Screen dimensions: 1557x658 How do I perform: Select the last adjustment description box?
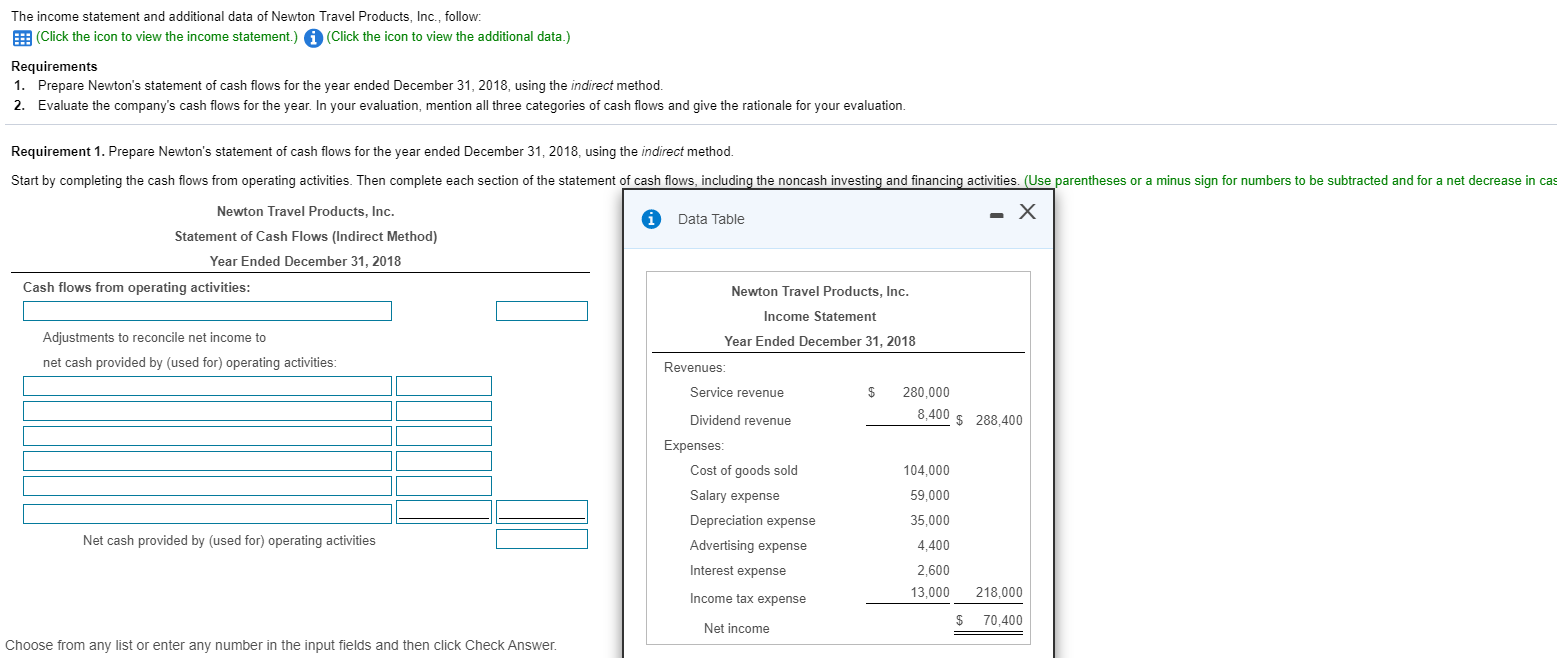pos(208,513)
